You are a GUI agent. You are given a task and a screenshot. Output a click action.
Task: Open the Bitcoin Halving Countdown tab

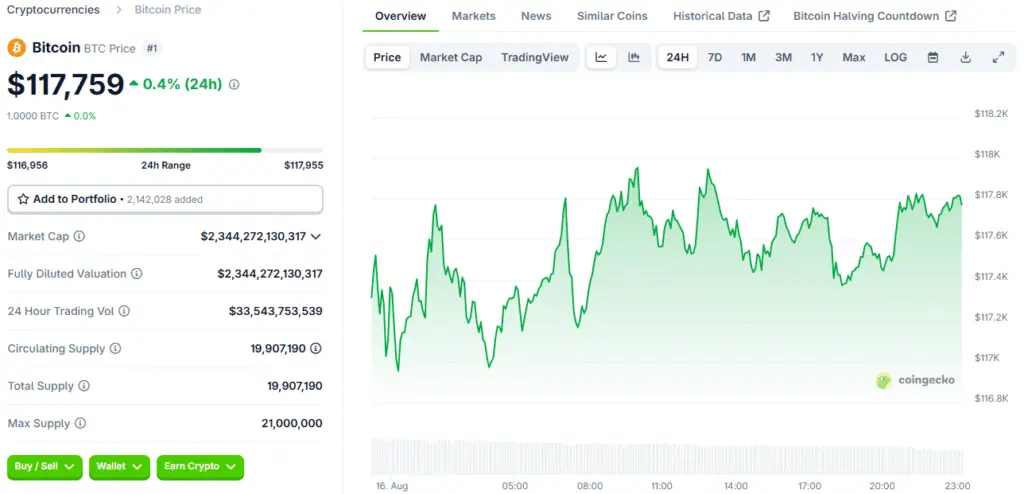coord(874,16)
